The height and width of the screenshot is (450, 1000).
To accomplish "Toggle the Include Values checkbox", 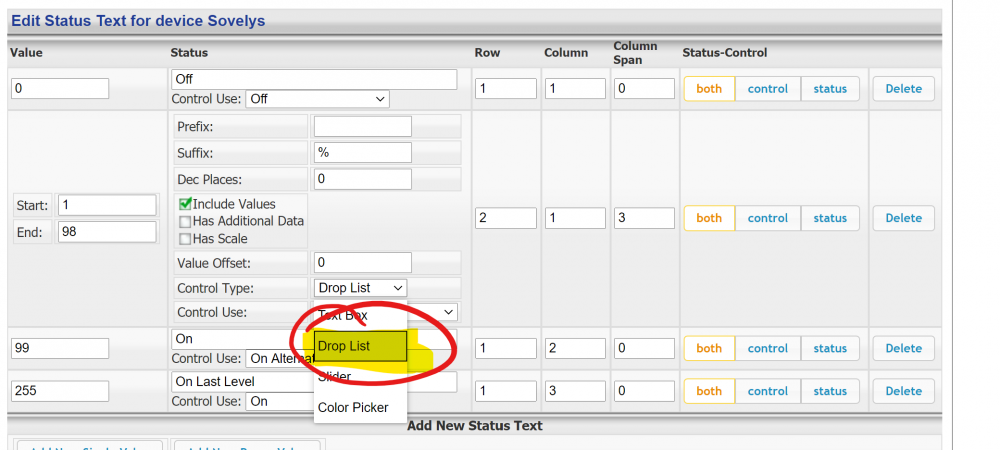I will (185, 204).
